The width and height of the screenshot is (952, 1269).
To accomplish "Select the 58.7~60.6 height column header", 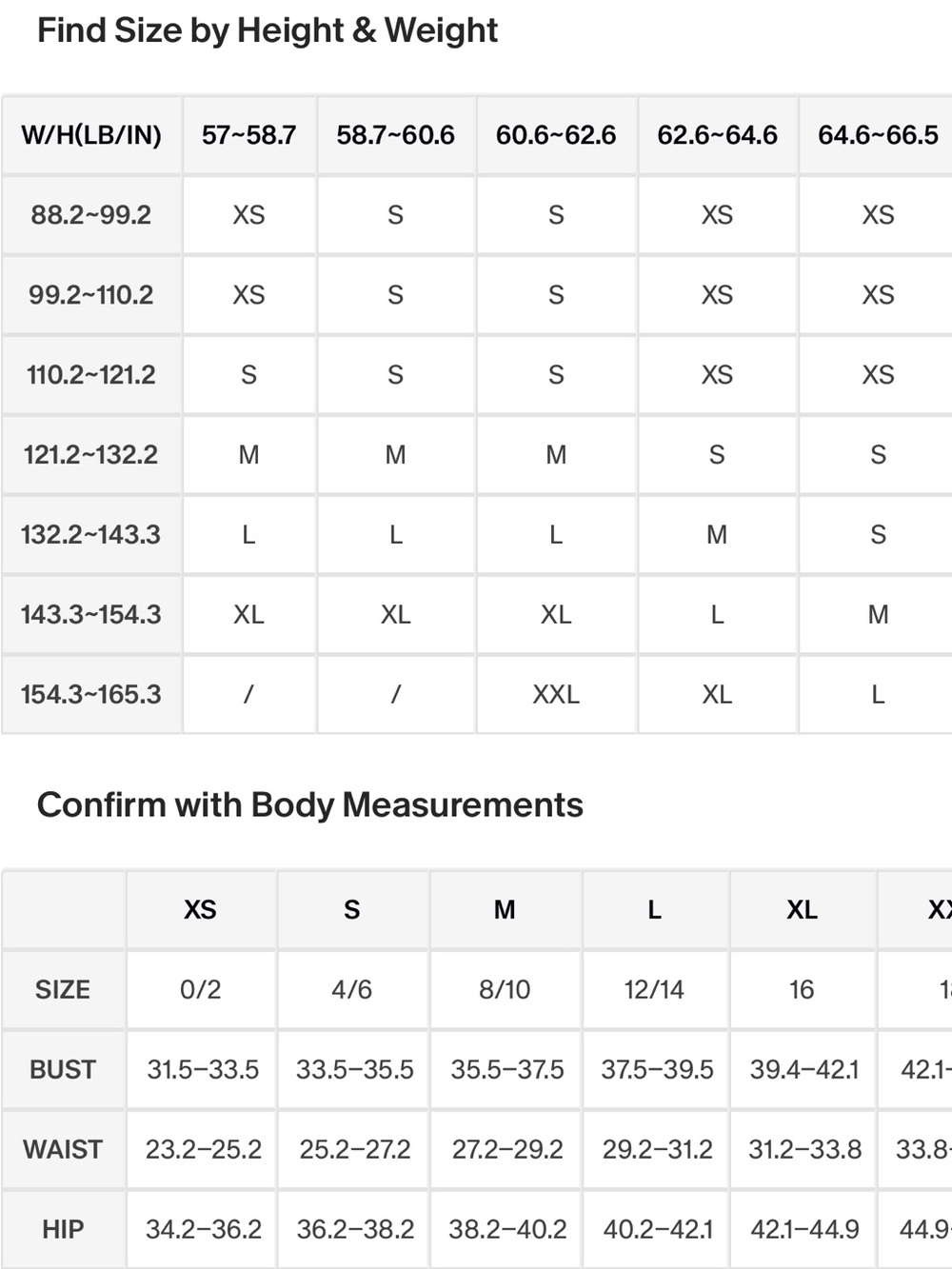I will [x=395, y=135].
